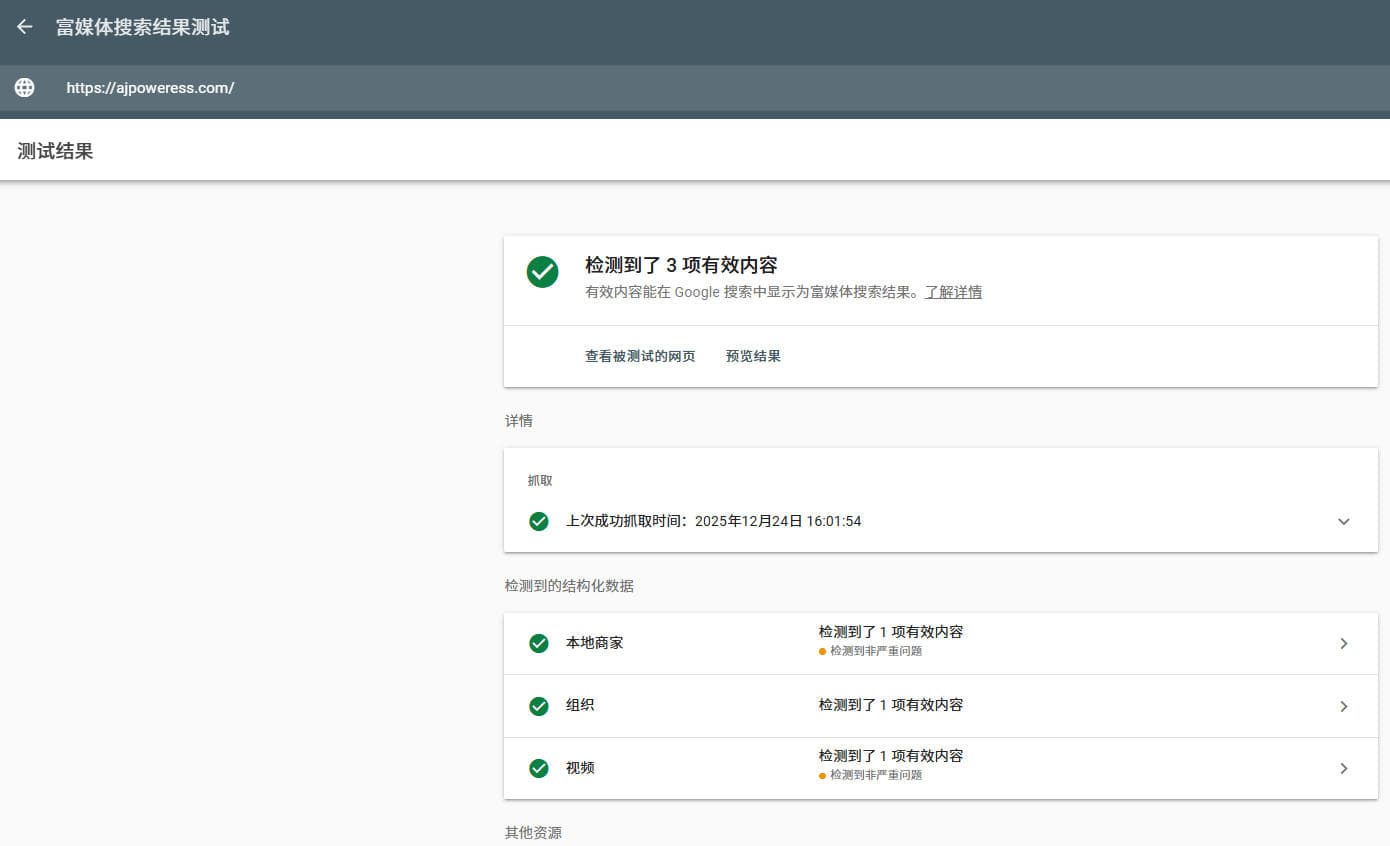1390x846 pixels.
Task: Click the green check icon beside 视频
Action: click(539, 768)
